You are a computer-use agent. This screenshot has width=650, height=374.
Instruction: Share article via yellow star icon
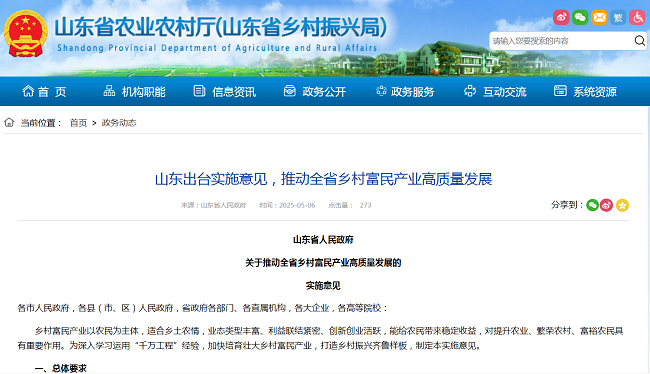click(x=622, y=205)
